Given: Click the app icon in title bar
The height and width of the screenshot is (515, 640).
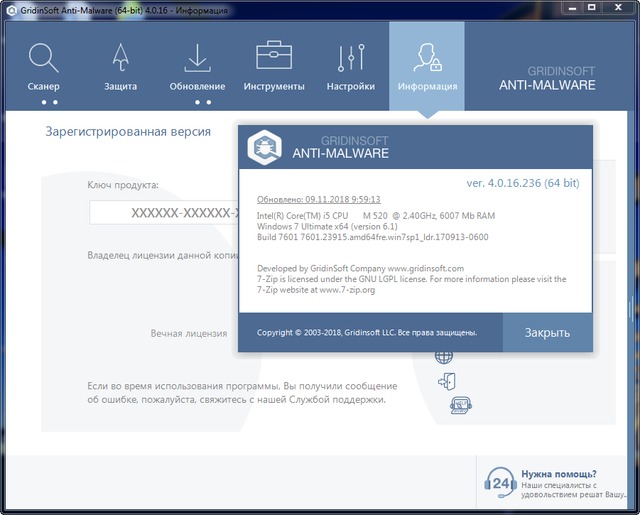Looking at the screenshot, I should (11, 9).
